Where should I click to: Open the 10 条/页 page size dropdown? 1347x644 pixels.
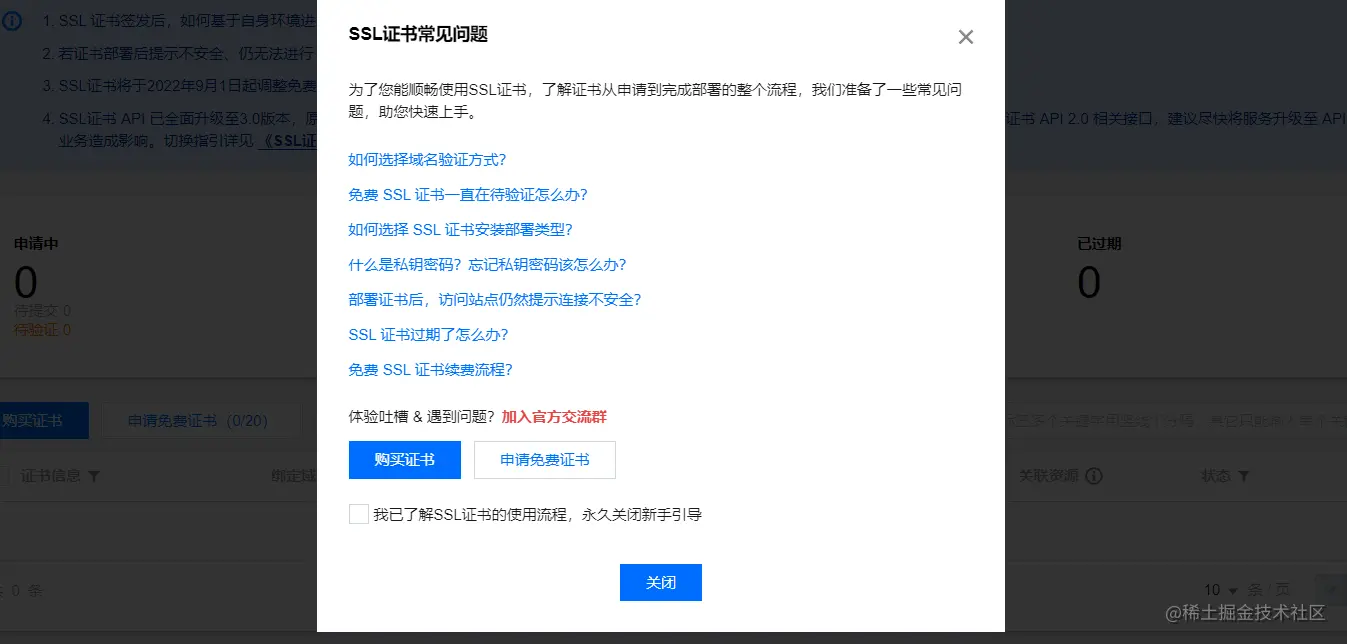tap(1220, 590)
